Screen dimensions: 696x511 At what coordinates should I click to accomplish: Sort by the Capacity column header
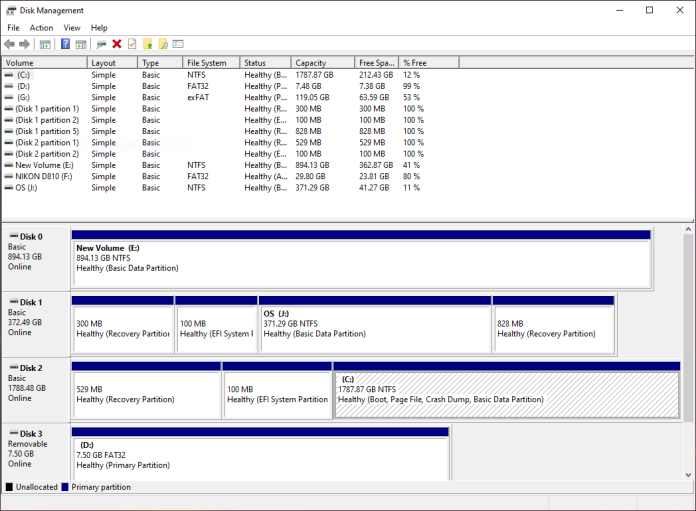coord(323,63)
